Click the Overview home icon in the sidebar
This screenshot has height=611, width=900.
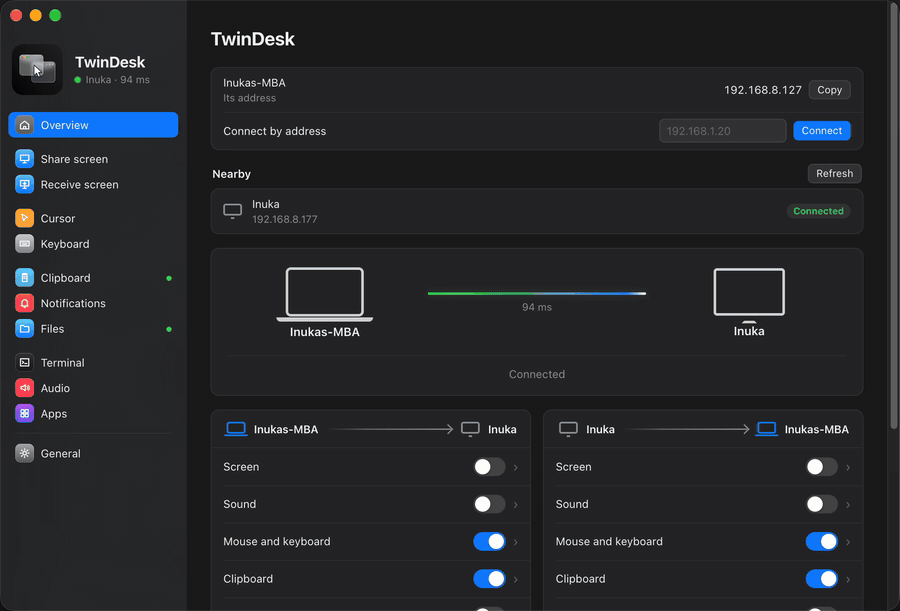[24, 125]
